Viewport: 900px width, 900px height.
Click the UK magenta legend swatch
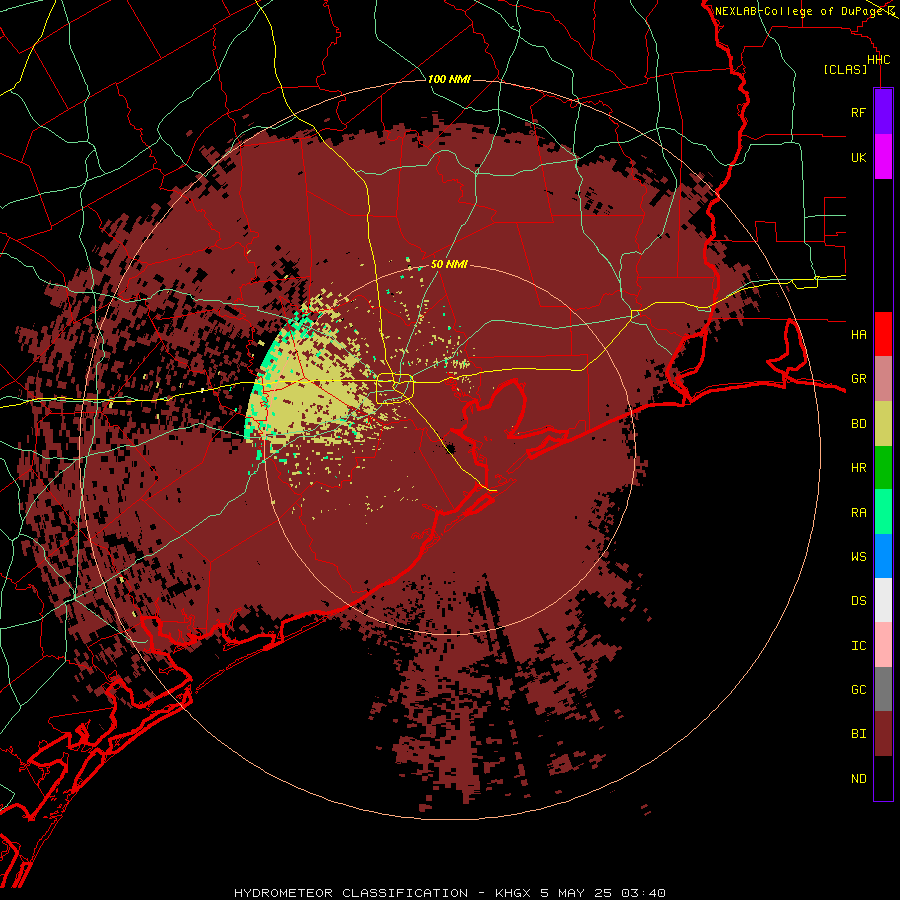point(883,157)
